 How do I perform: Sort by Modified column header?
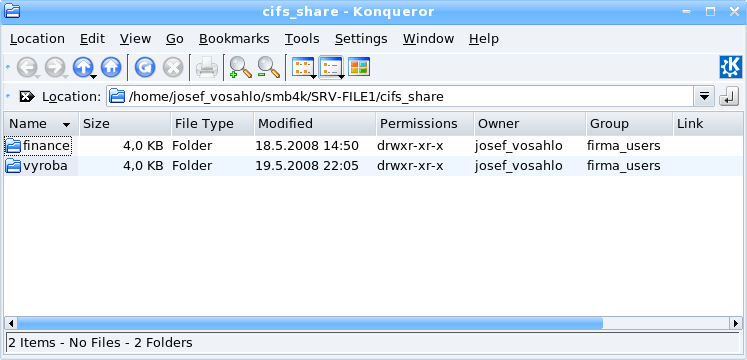[315, 124]
